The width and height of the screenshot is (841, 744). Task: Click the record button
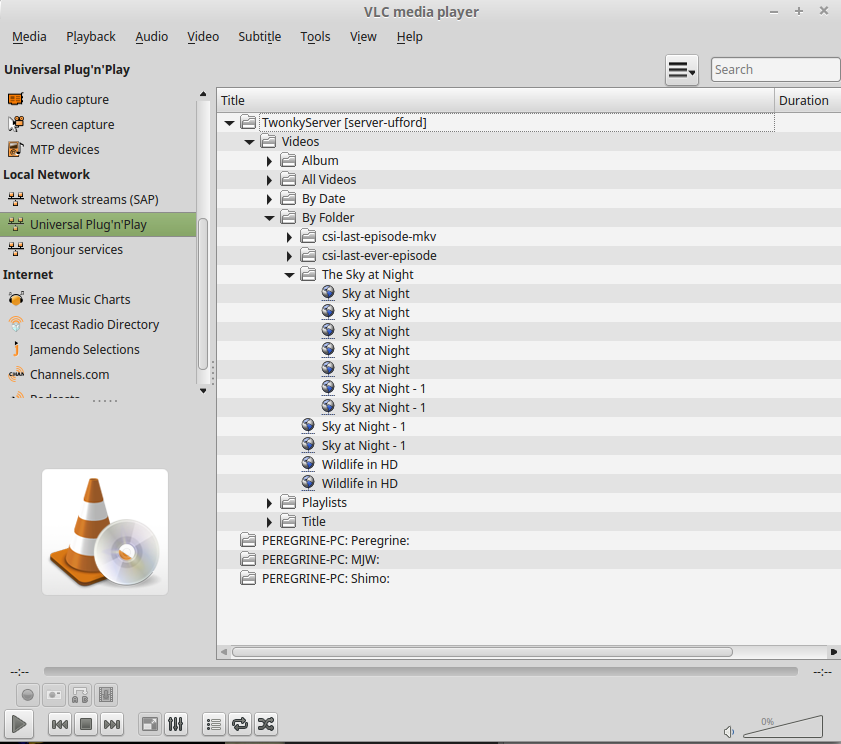(x=27, y=695)
